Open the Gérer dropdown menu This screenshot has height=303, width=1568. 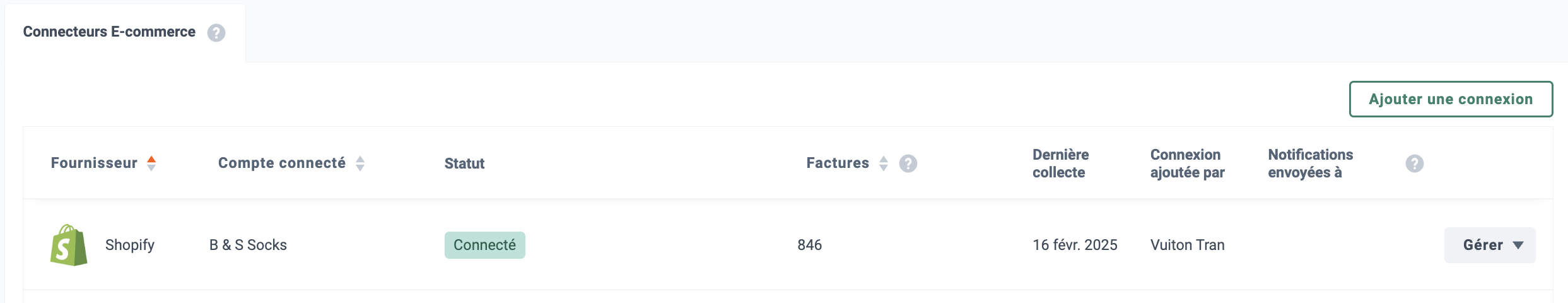1490,245
